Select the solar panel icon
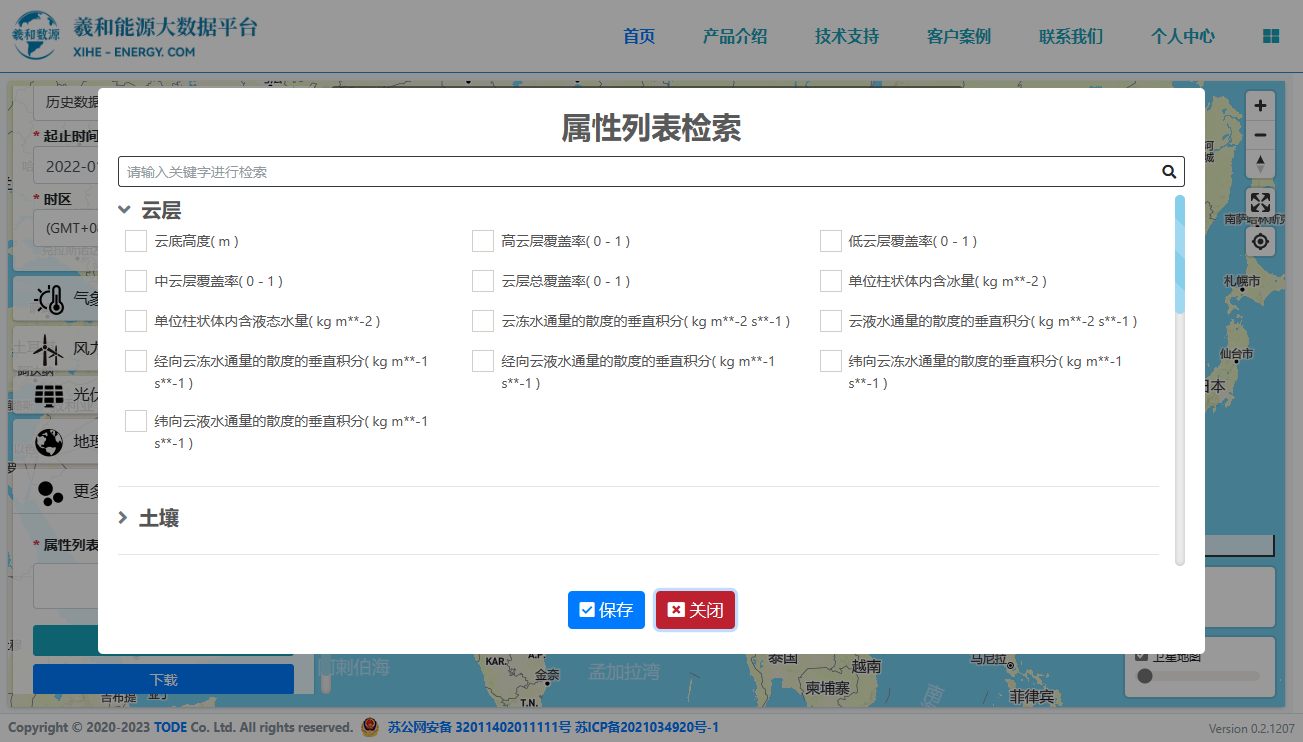The width and height of the screenshot is (1303, 742). coord(49,395)
